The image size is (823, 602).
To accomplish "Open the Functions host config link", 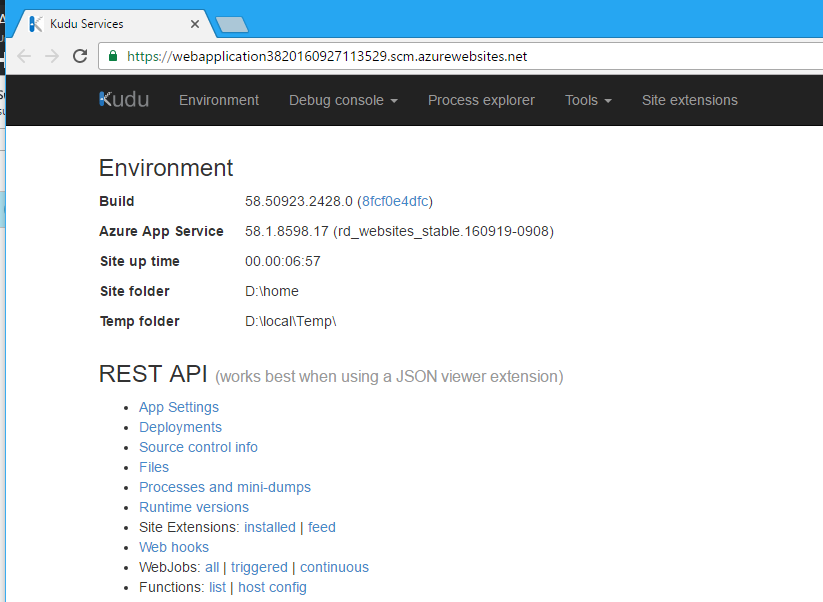I will pos(272,587).
